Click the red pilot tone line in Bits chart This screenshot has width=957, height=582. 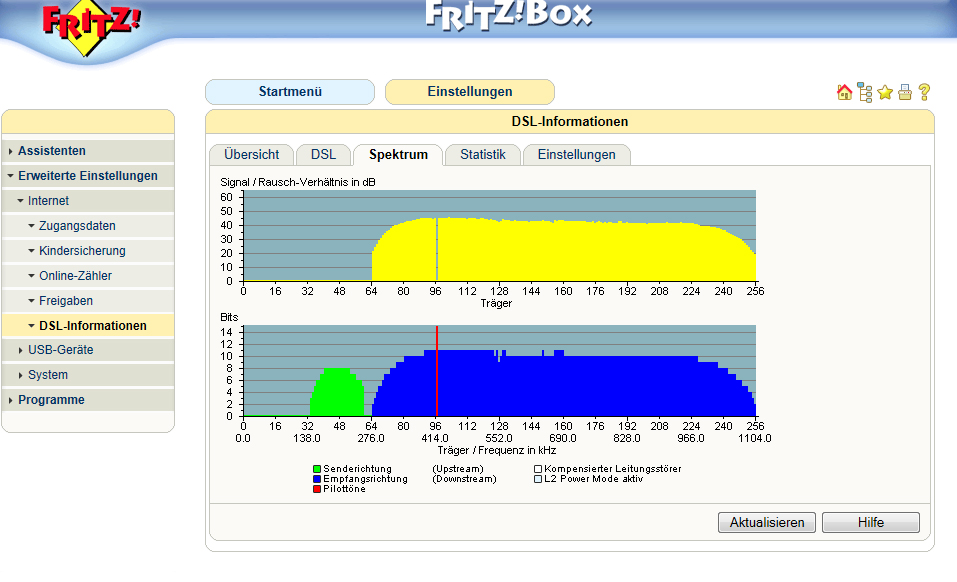click(437, 372)
